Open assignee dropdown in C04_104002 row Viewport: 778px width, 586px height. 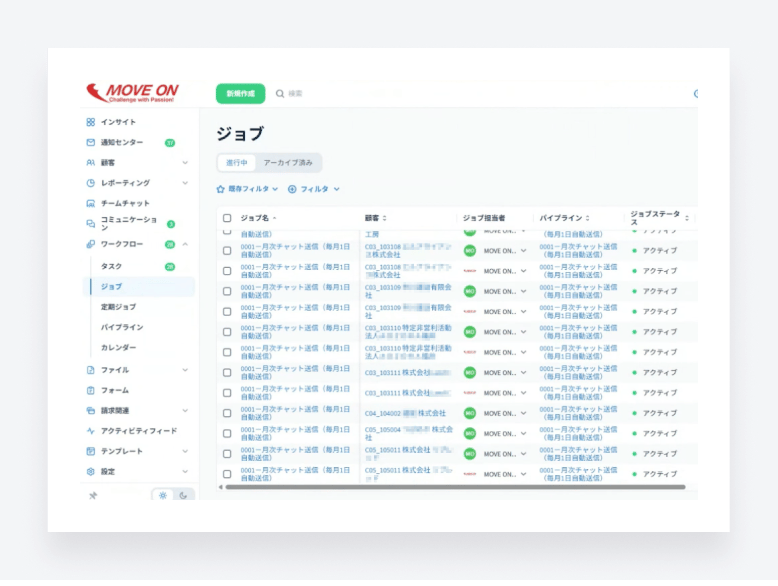pos(523,413)
